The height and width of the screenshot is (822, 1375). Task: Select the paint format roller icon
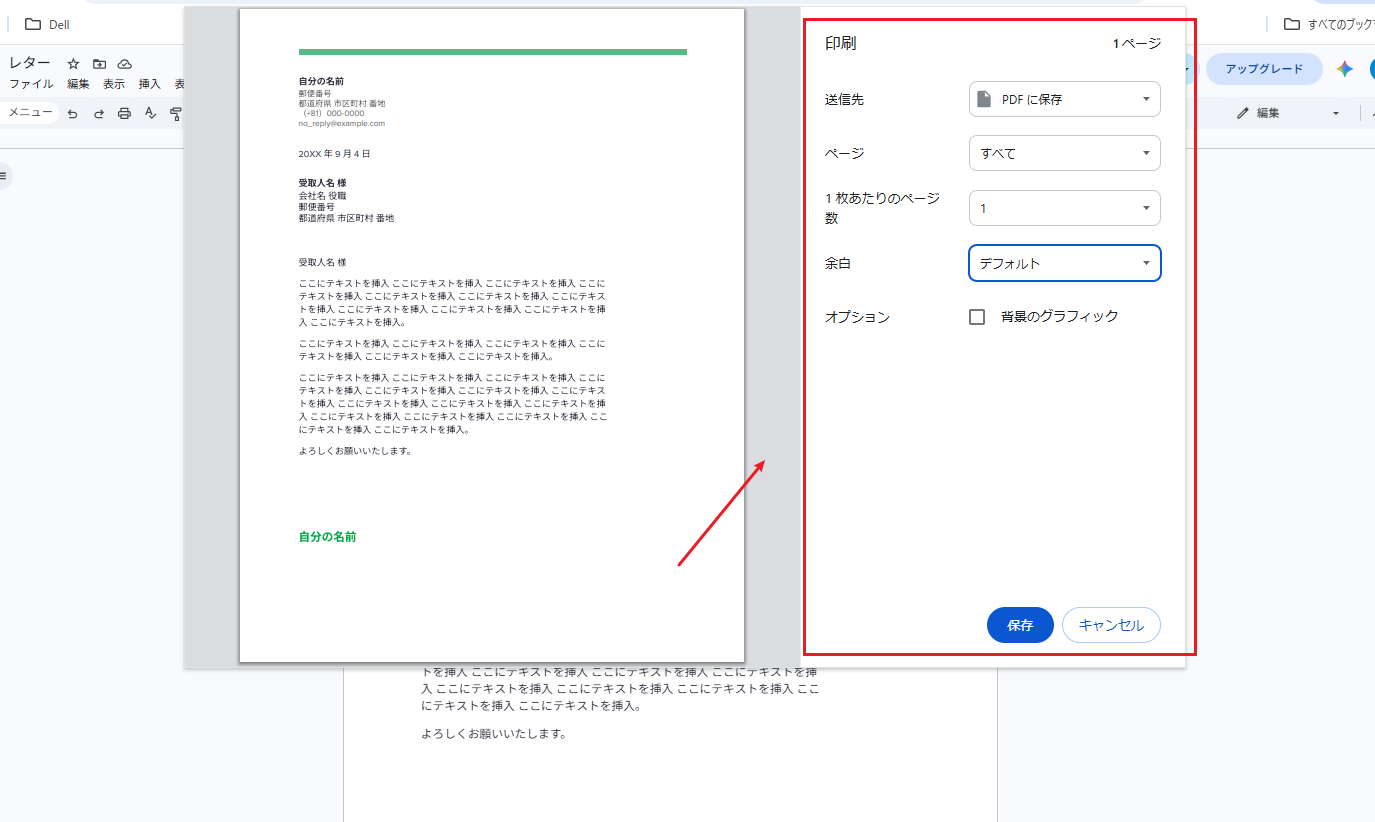[176, 113]
